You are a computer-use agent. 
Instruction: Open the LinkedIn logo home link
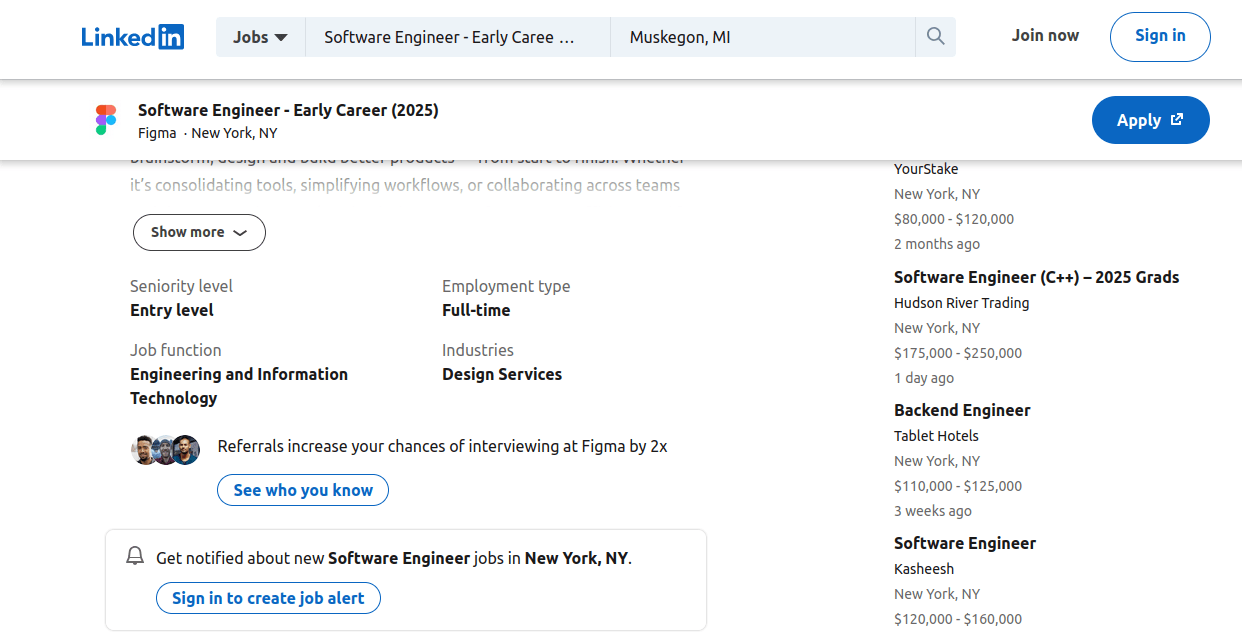(x=133, y=37)
